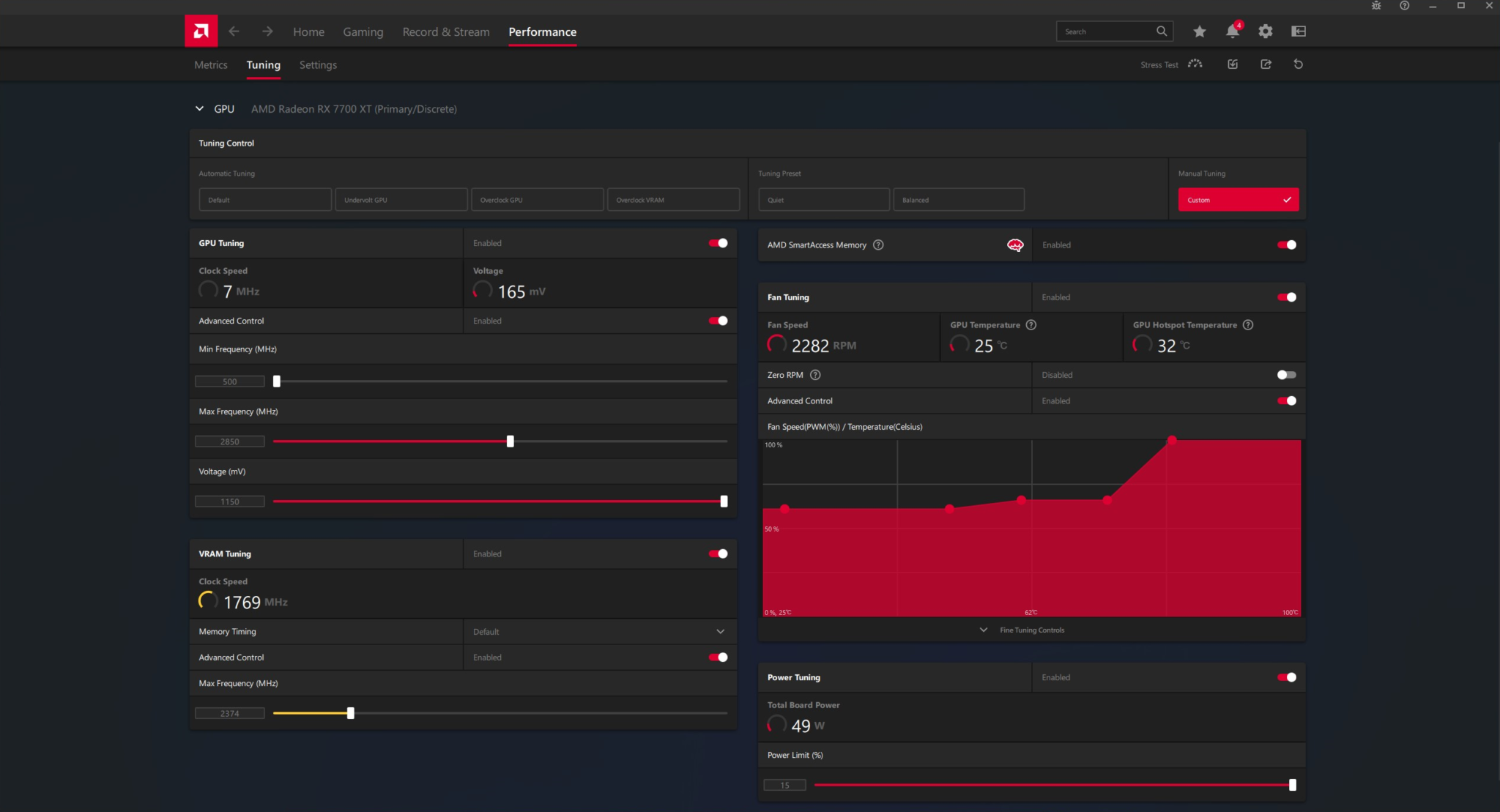Click the SmartAccess Memory brain icon
Screen dimensions: 1500x812
[1015, 245]
